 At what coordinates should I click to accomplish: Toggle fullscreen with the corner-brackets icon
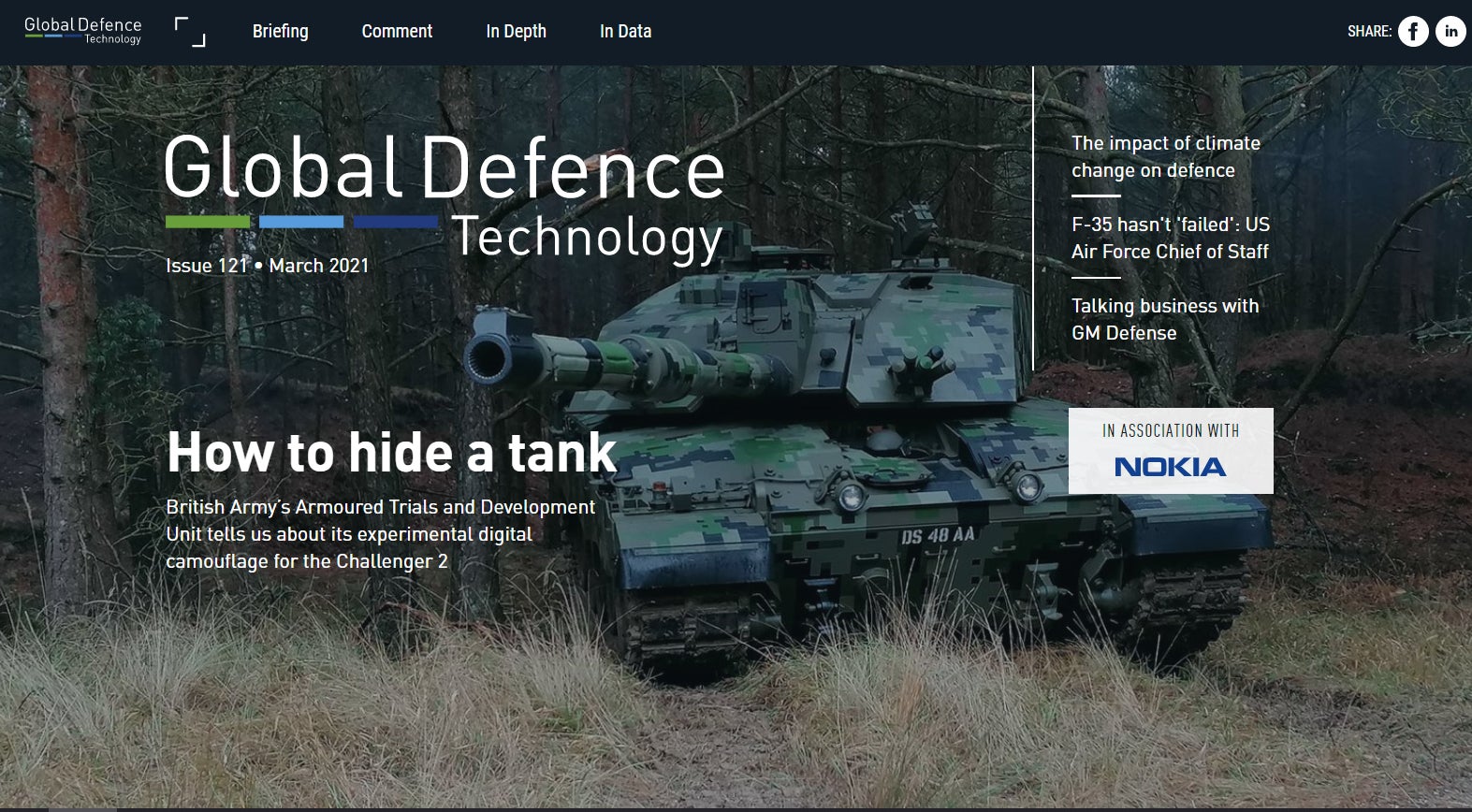point(190,32)
